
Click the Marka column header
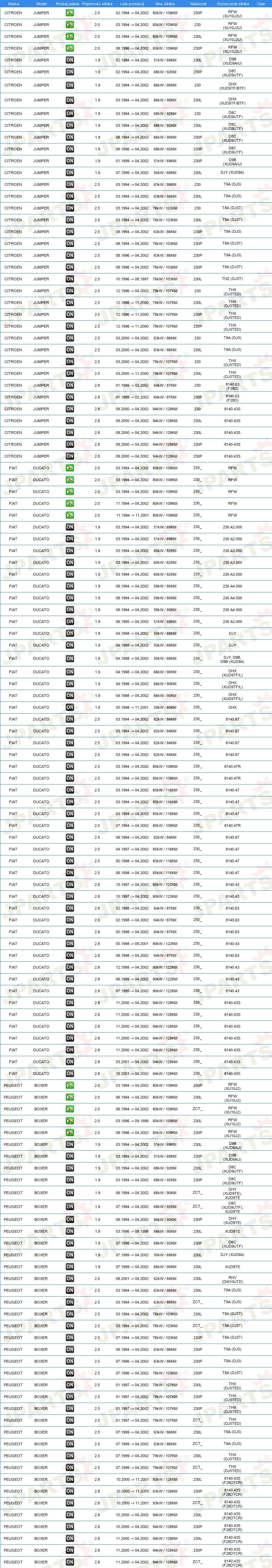pos(14,4)
